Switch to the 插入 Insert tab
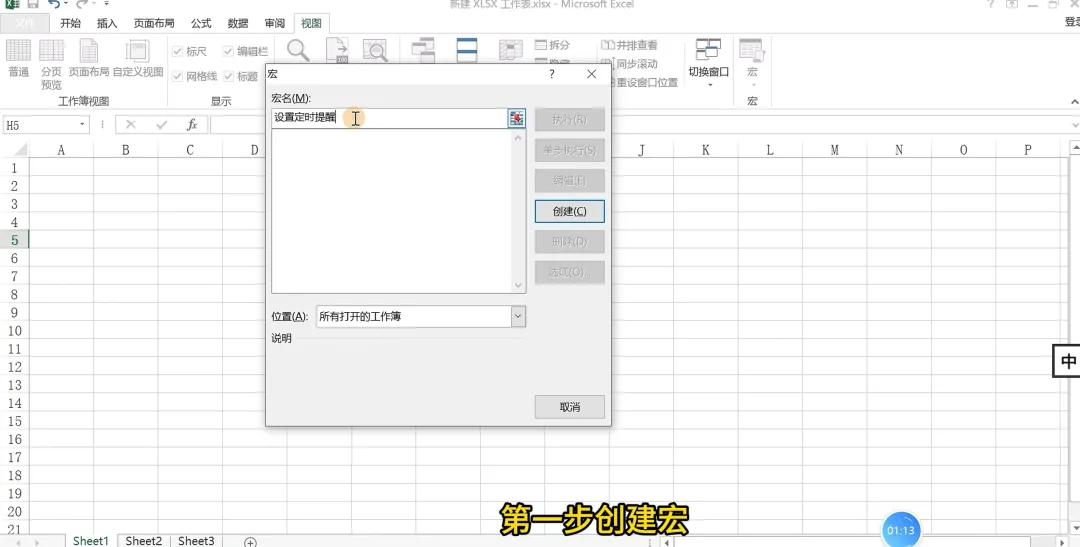This screenshot has width=1080, height=547. [x=107, y=23]
